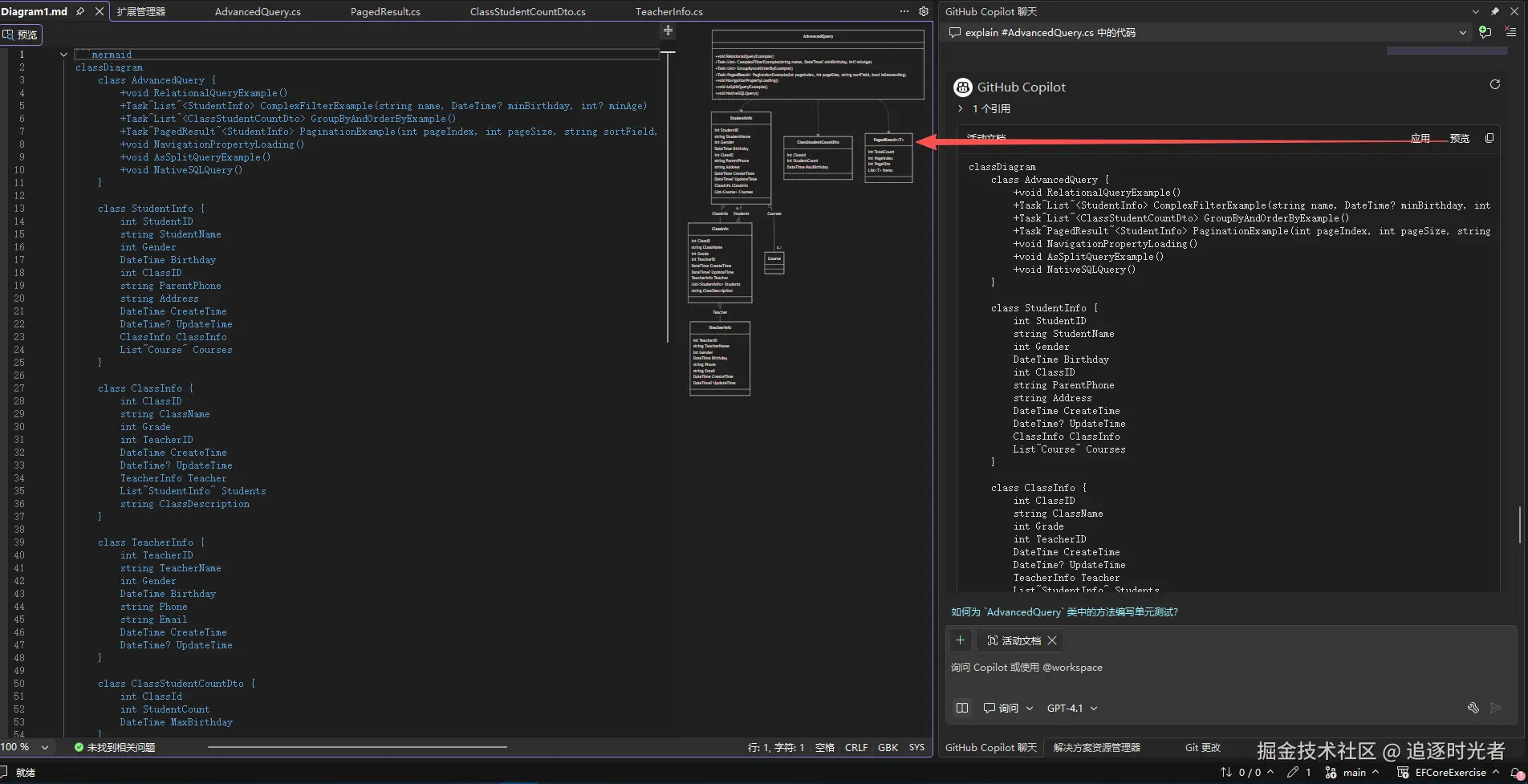Switch to the 扩展管理器 tab

point(141,11)
